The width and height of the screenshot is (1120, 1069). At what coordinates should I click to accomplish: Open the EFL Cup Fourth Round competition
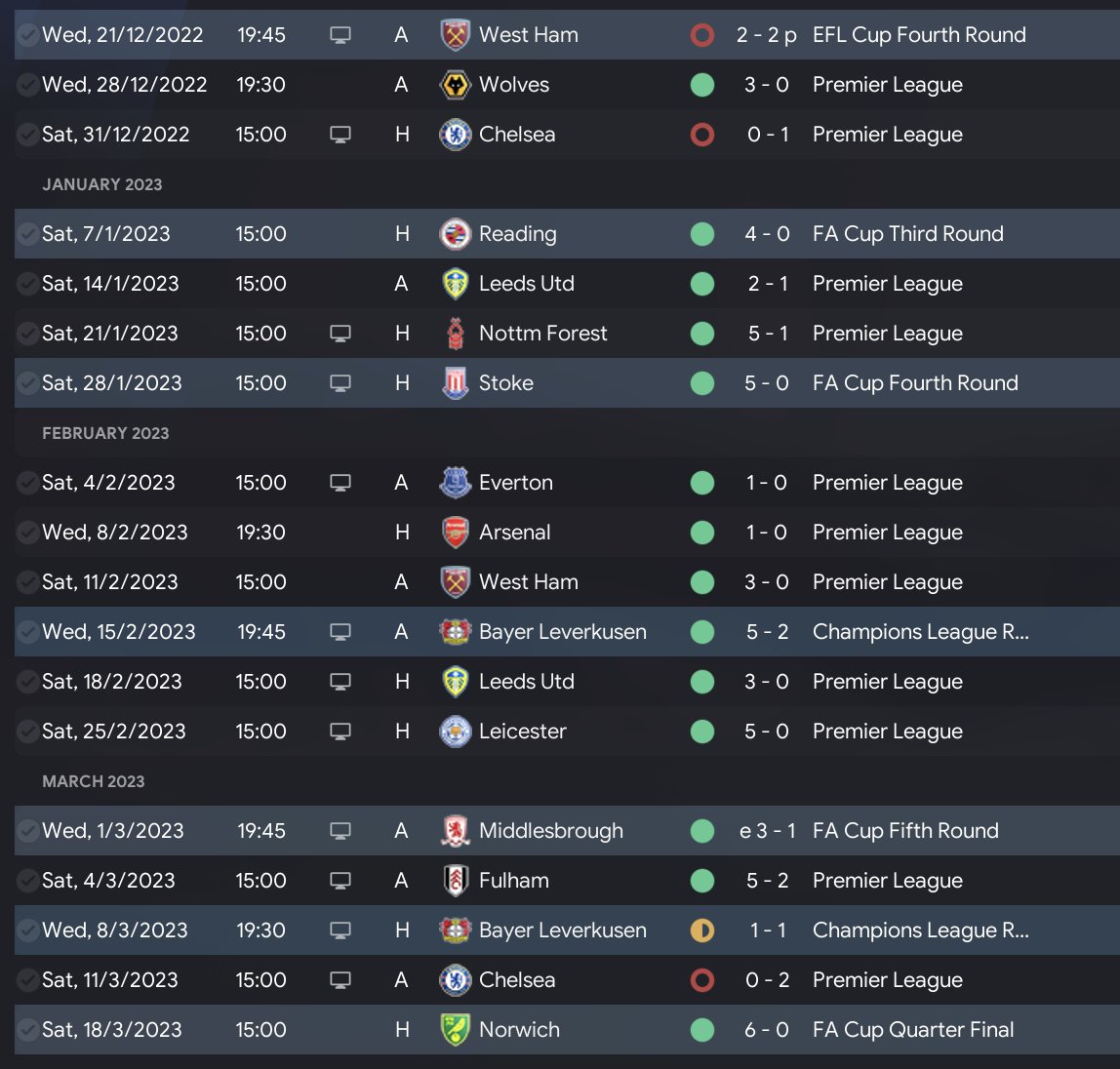click(x=919, y=35)
